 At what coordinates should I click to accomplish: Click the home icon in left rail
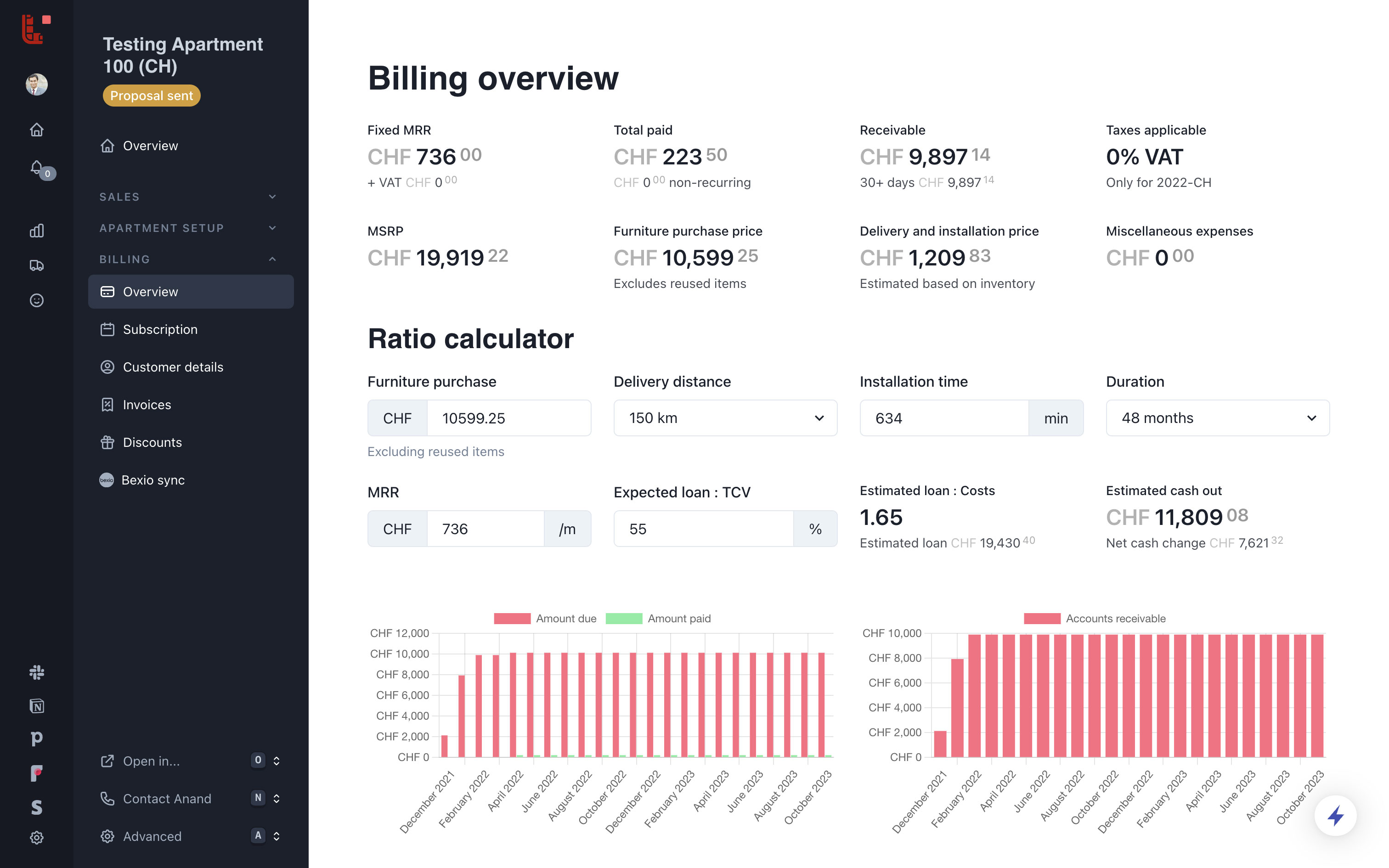(36, 130)
